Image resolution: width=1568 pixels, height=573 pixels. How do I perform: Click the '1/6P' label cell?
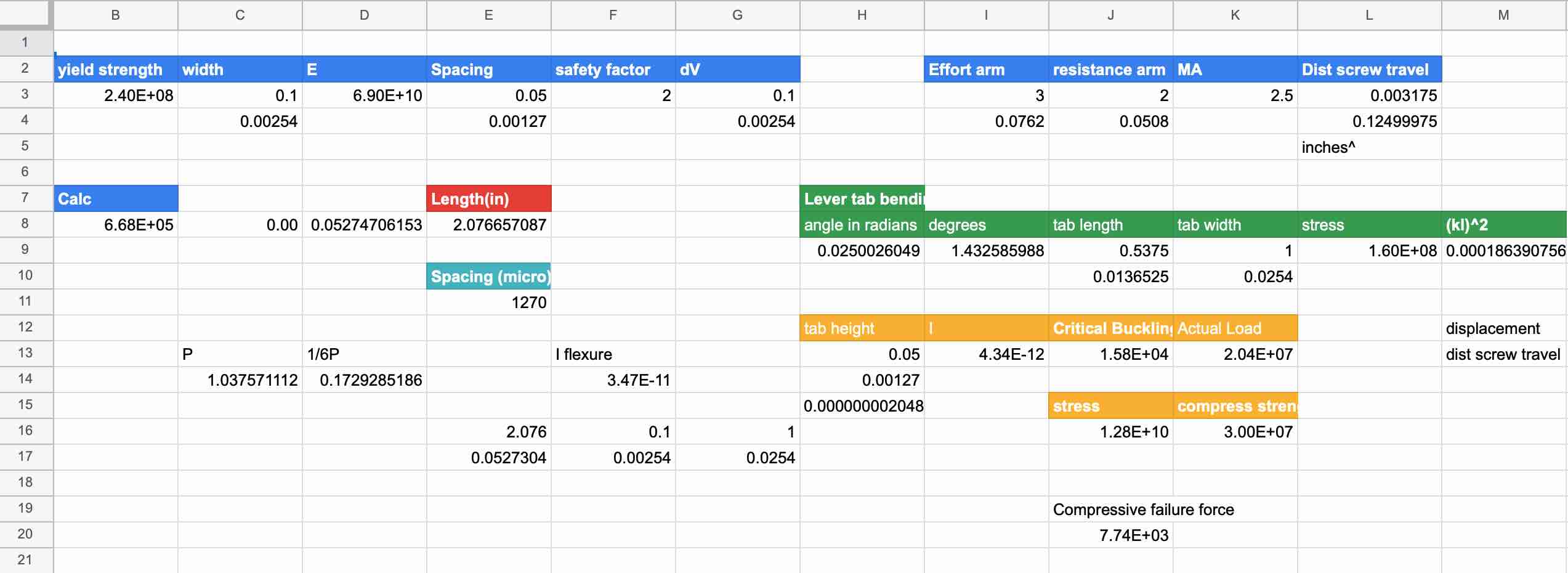(365, 354)
